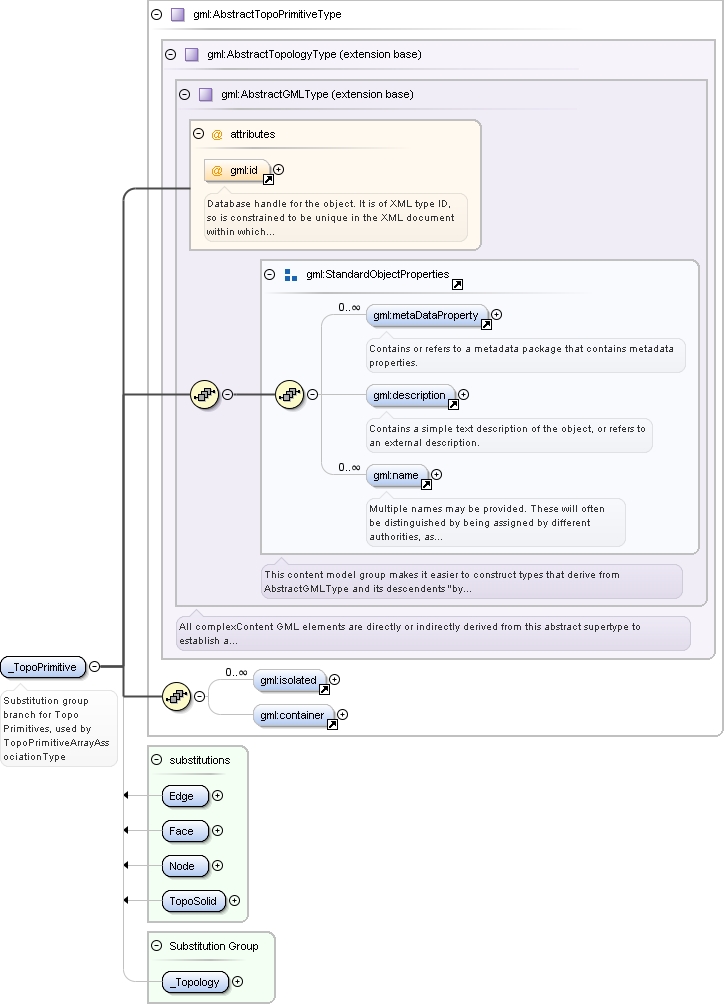Collapse the _TopoPrimitive root node
The image size is (725, 1005).
94,667
